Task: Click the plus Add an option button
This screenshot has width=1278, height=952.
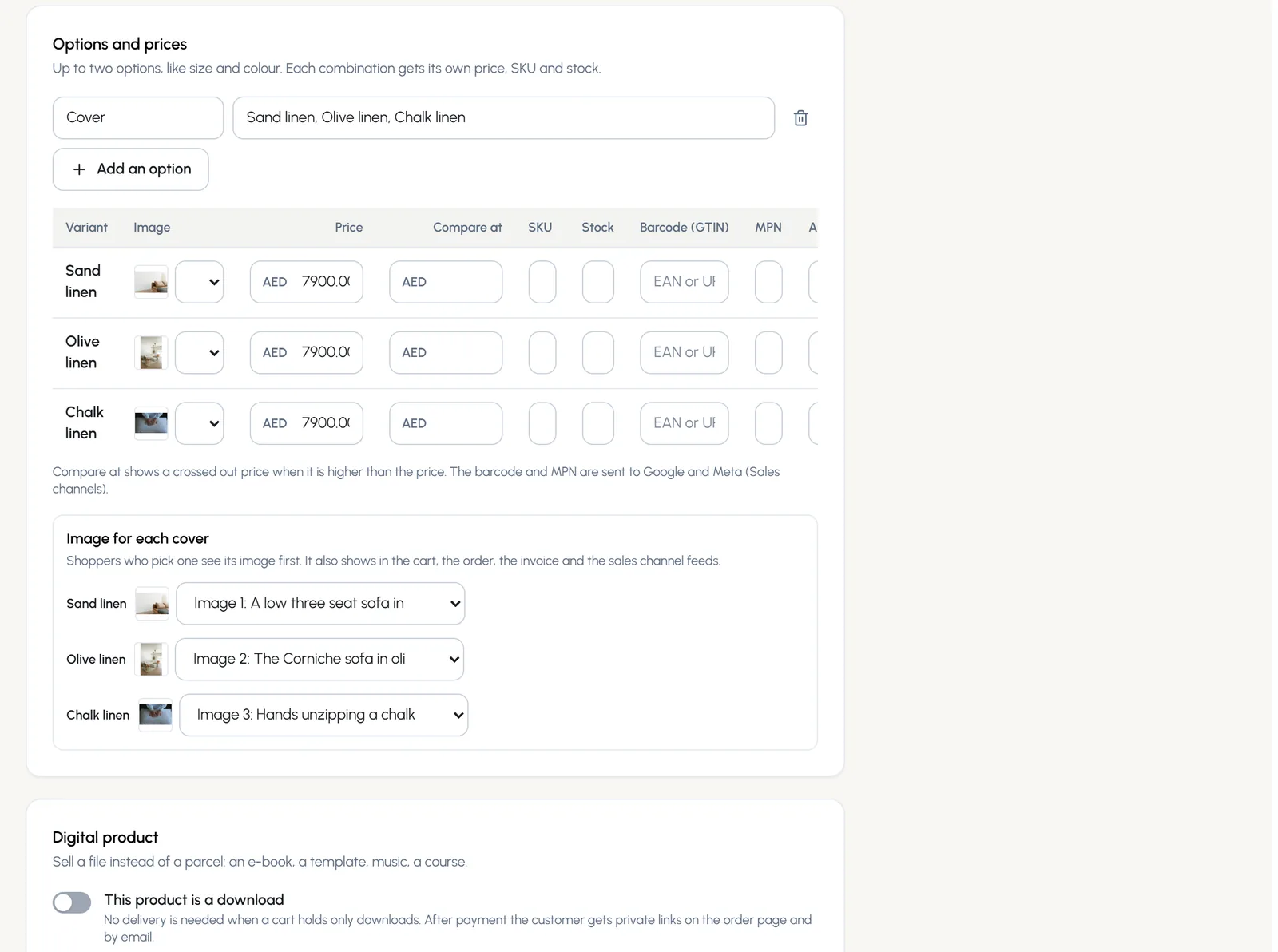Action: click(x=131, y=169)
